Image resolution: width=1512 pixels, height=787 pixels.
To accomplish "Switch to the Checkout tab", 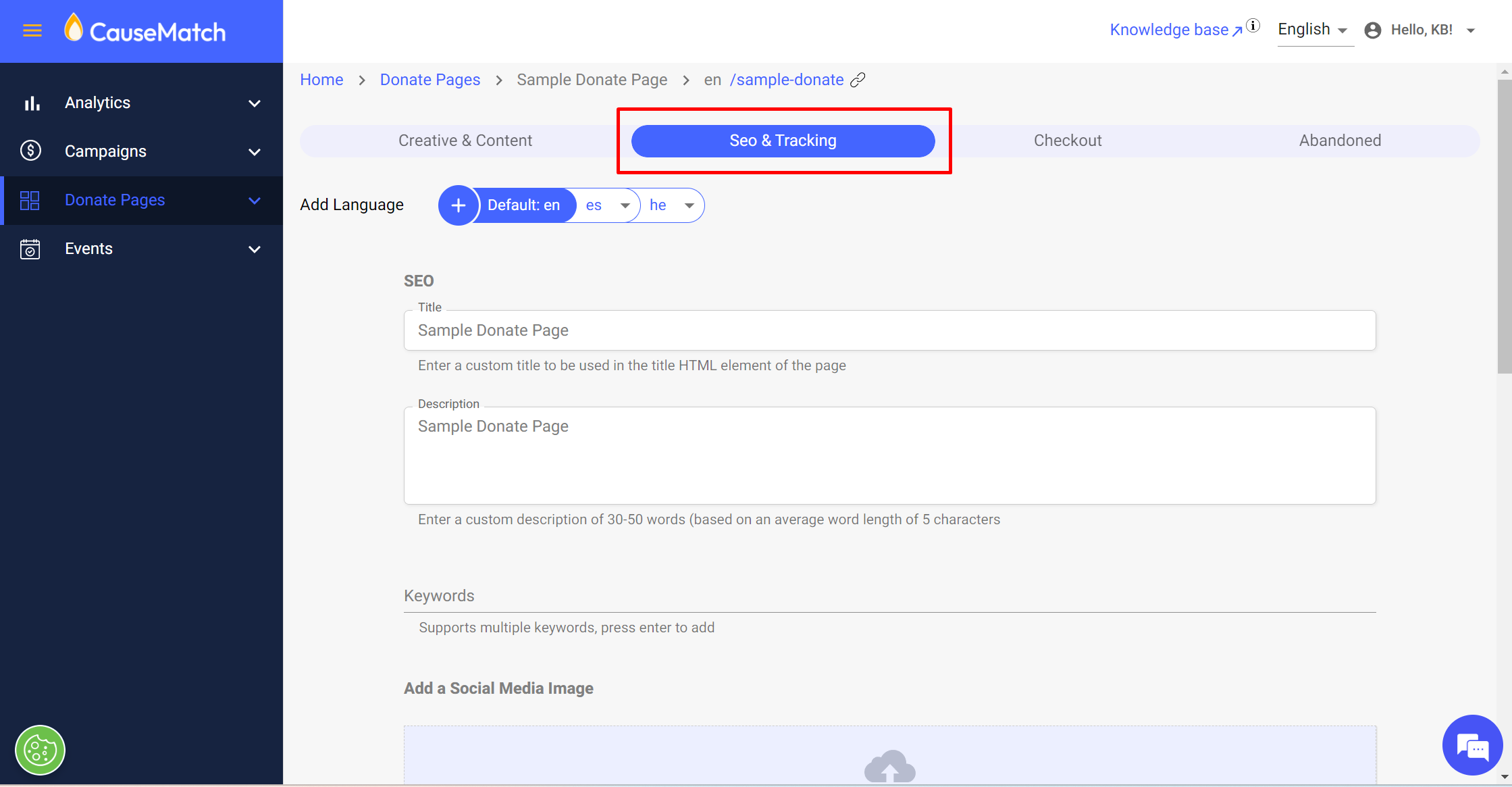I will point(1067,141).
